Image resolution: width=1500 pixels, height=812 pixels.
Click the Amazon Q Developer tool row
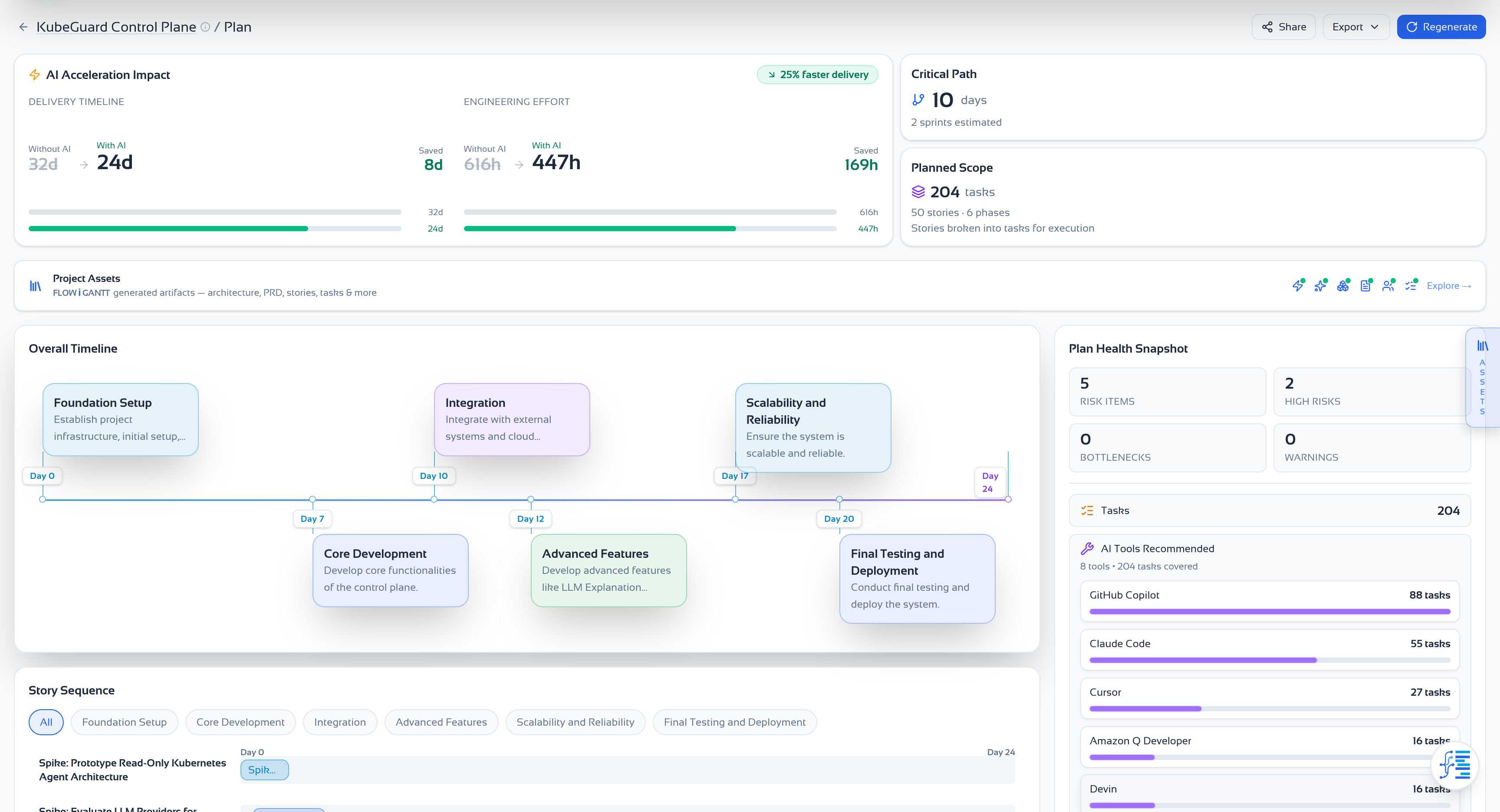click(1270, 746)
